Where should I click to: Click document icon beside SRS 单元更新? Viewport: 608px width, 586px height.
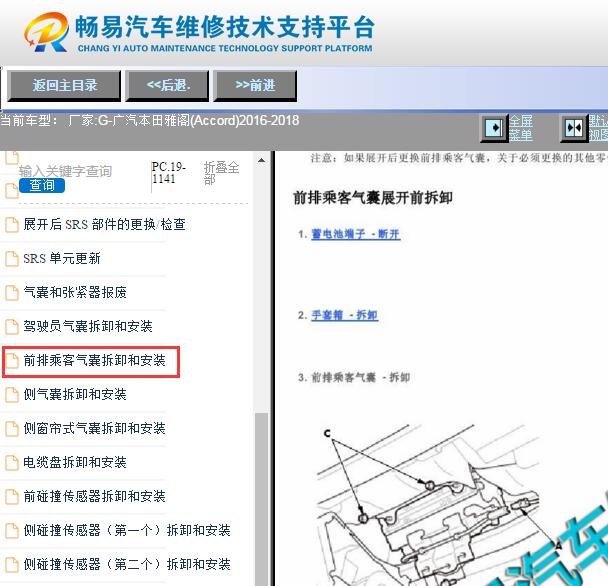12,259
